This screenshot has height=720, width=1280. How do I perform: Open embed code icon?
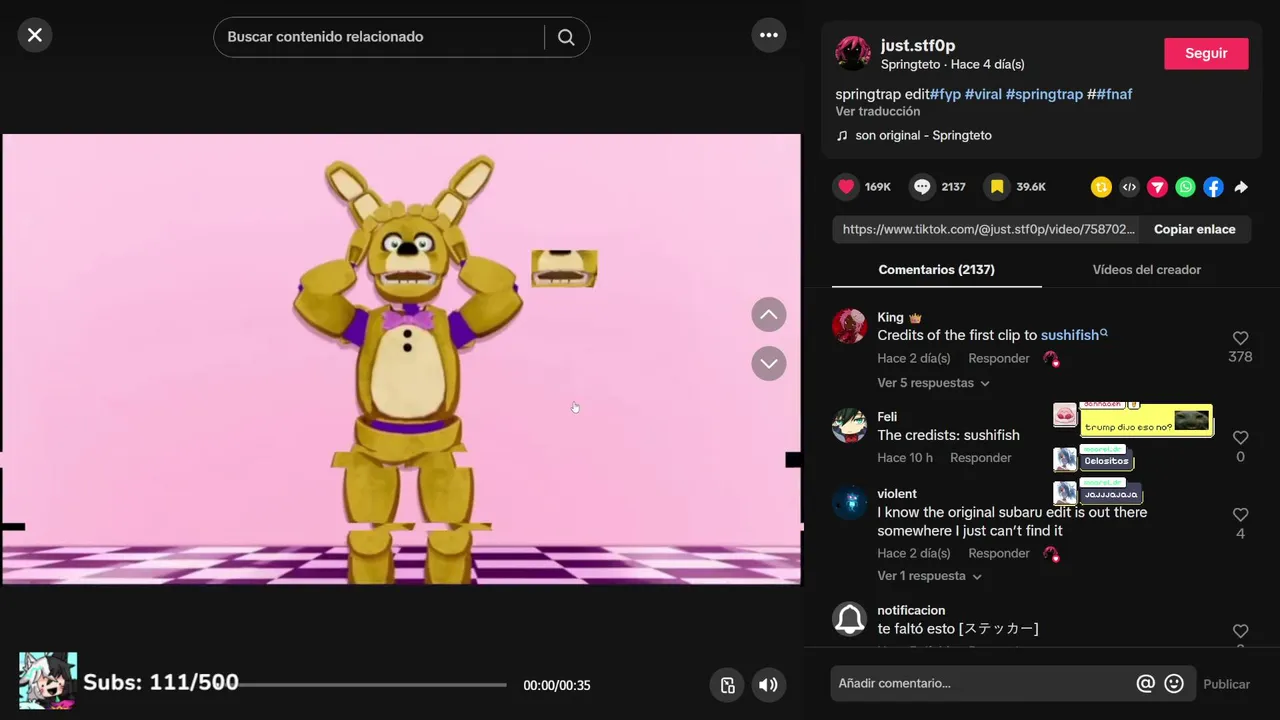(x=1129, y=187)
